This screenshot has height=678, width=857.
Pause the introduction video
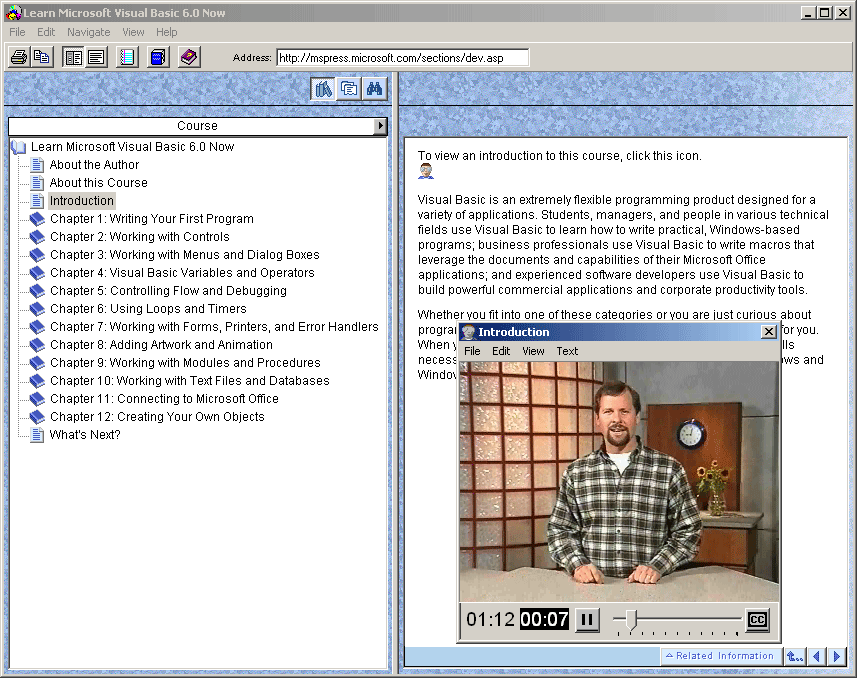[587, 619]
